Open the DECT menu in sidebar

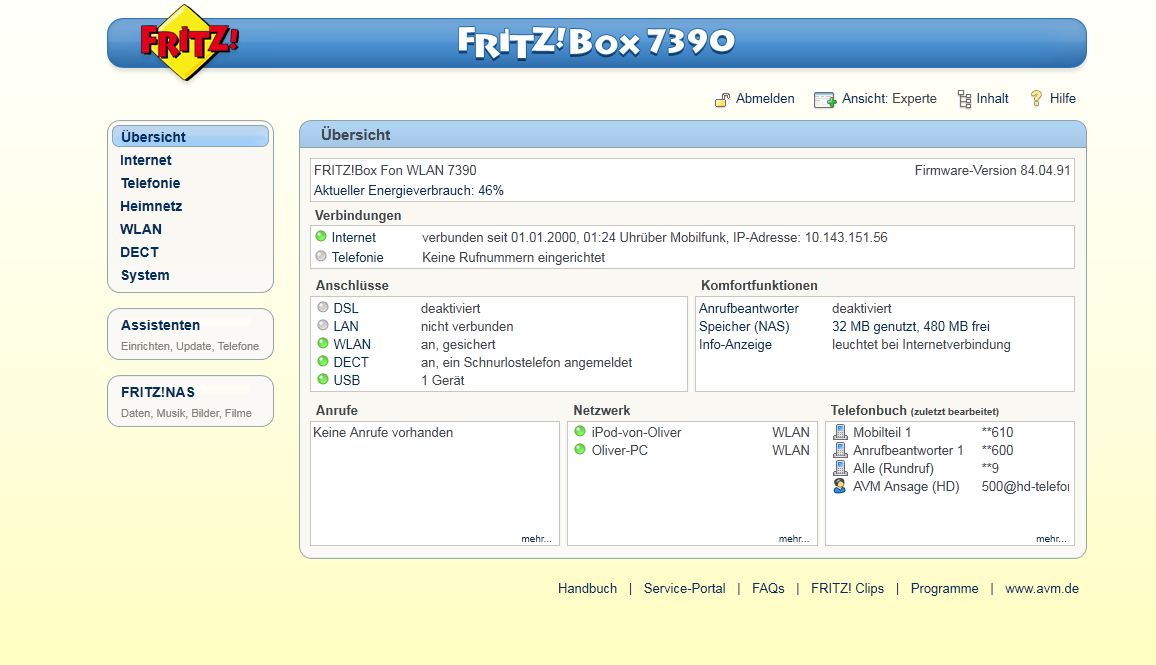[139, 252]
